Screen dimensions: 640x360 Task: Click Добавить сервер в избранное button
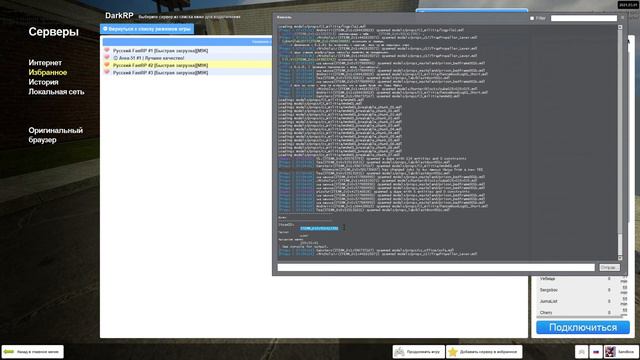(x=484, y=351)
